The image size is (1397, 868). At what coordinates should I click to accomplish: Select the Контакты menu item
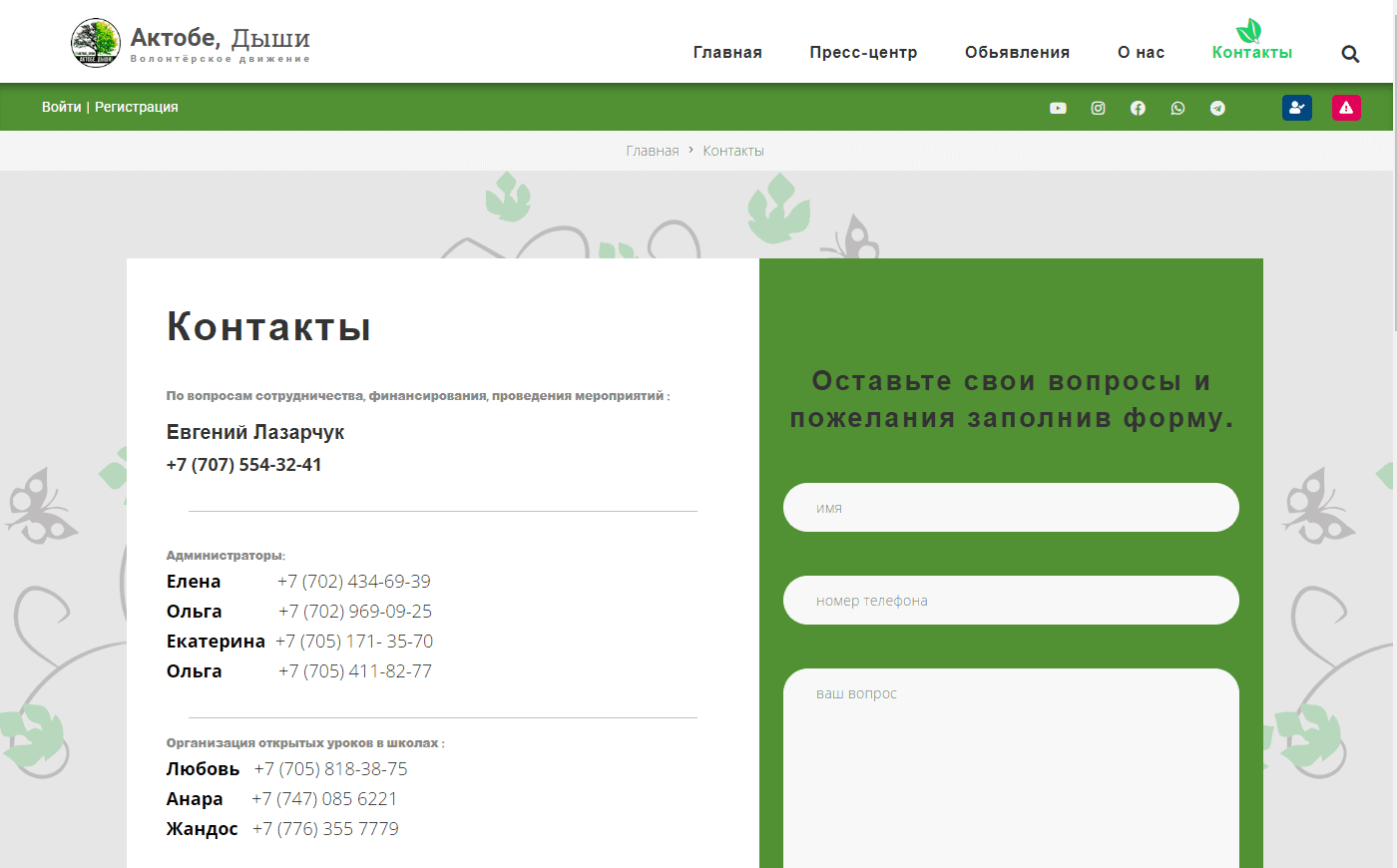1252,53
